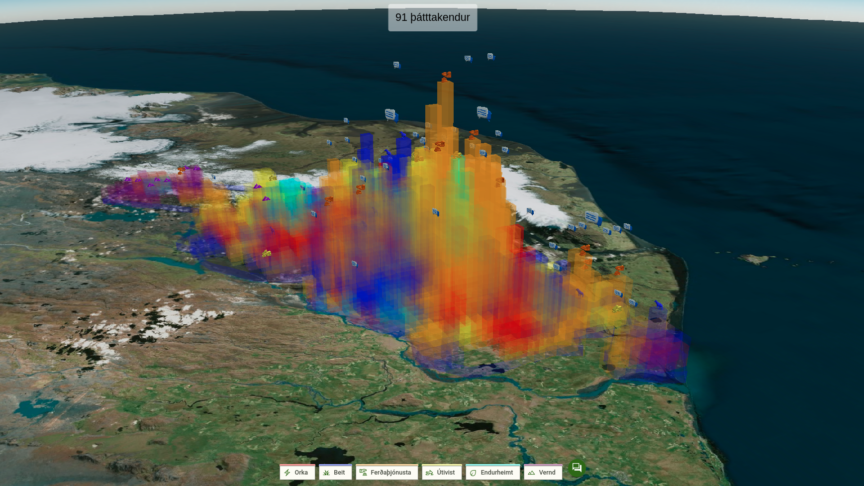Click the '91 þátttakendur' participants label
The image size is (864, 486).
coord(433,18)
